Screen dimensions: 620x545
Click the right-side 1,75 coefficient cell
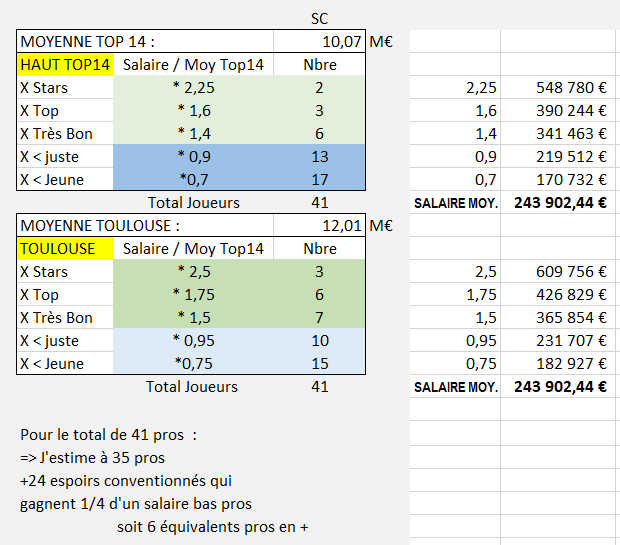coord(455,294)
